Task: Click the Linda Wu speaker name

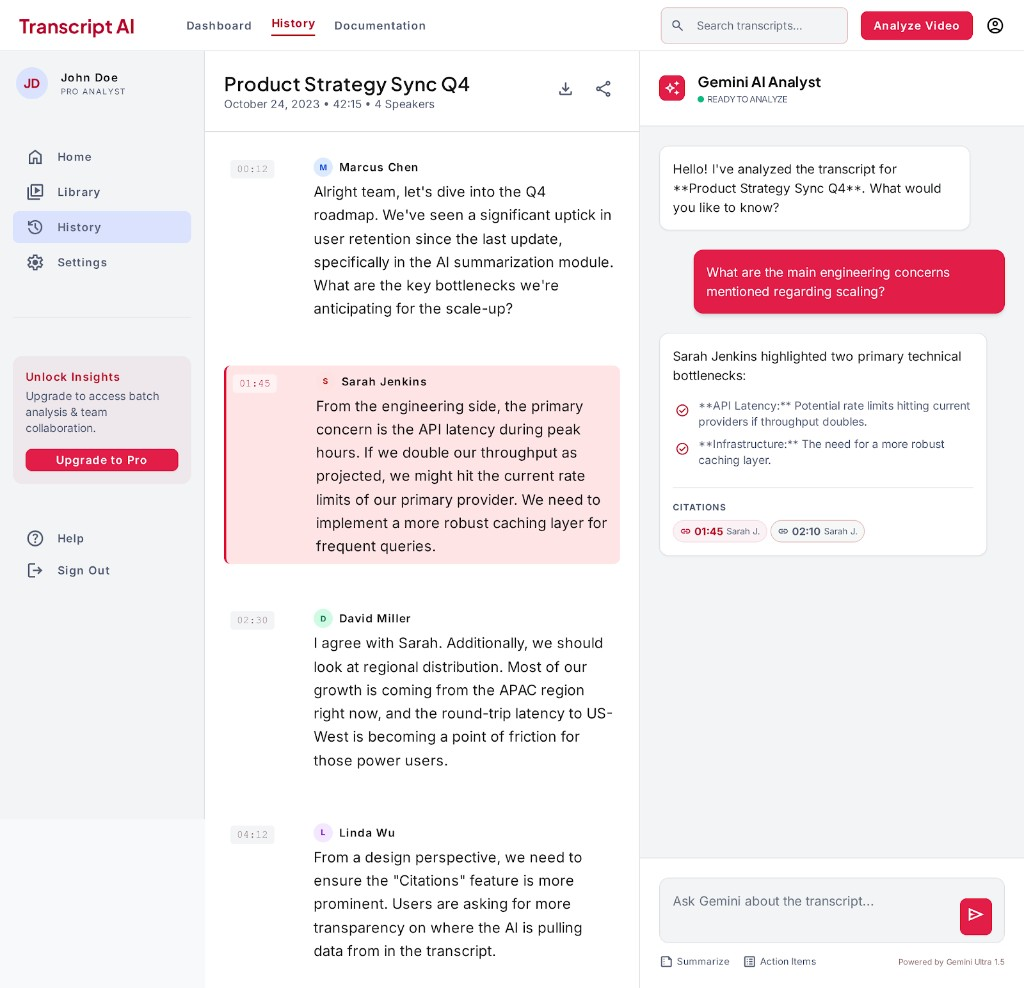Action: tap(366, 833)
